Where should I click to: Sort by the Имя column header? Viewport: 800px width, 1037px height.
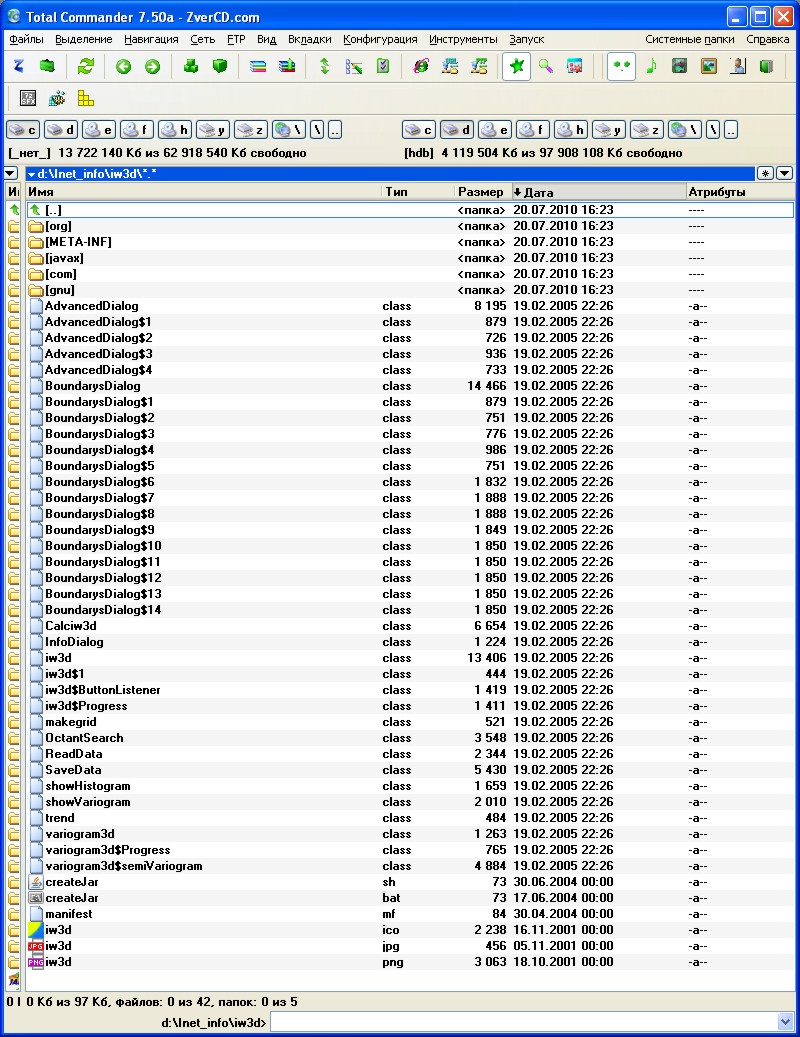pos(204,192)
